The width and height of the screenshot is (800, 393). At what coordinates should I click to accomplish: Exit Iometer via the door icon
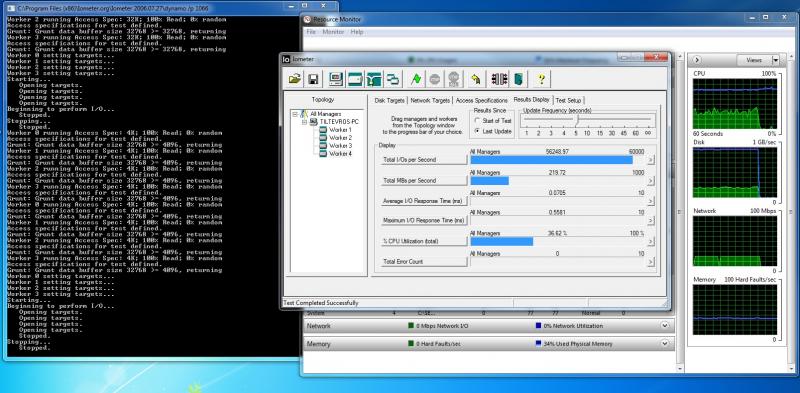(x=518, y=79)
